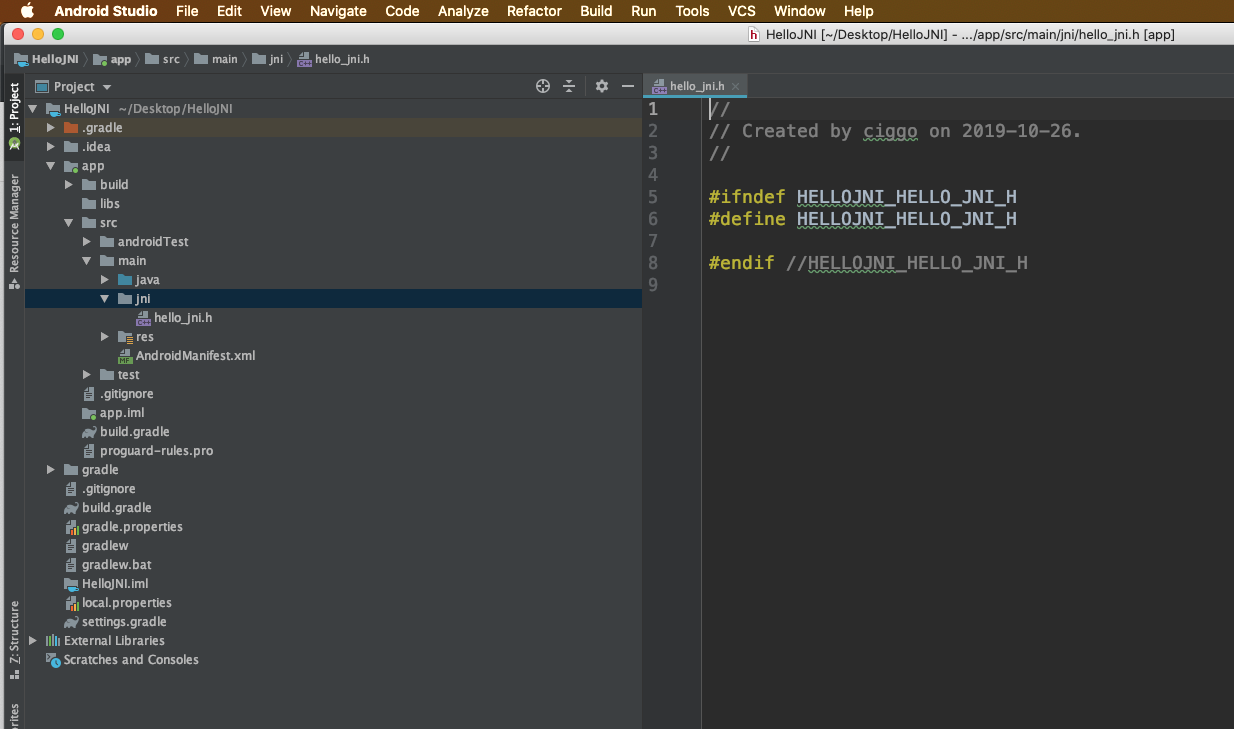Viewport: 1234px width, 729px height.
Task: Click hello_jni.h breadcrumb in navigation bar
Action: click(334, 59)
